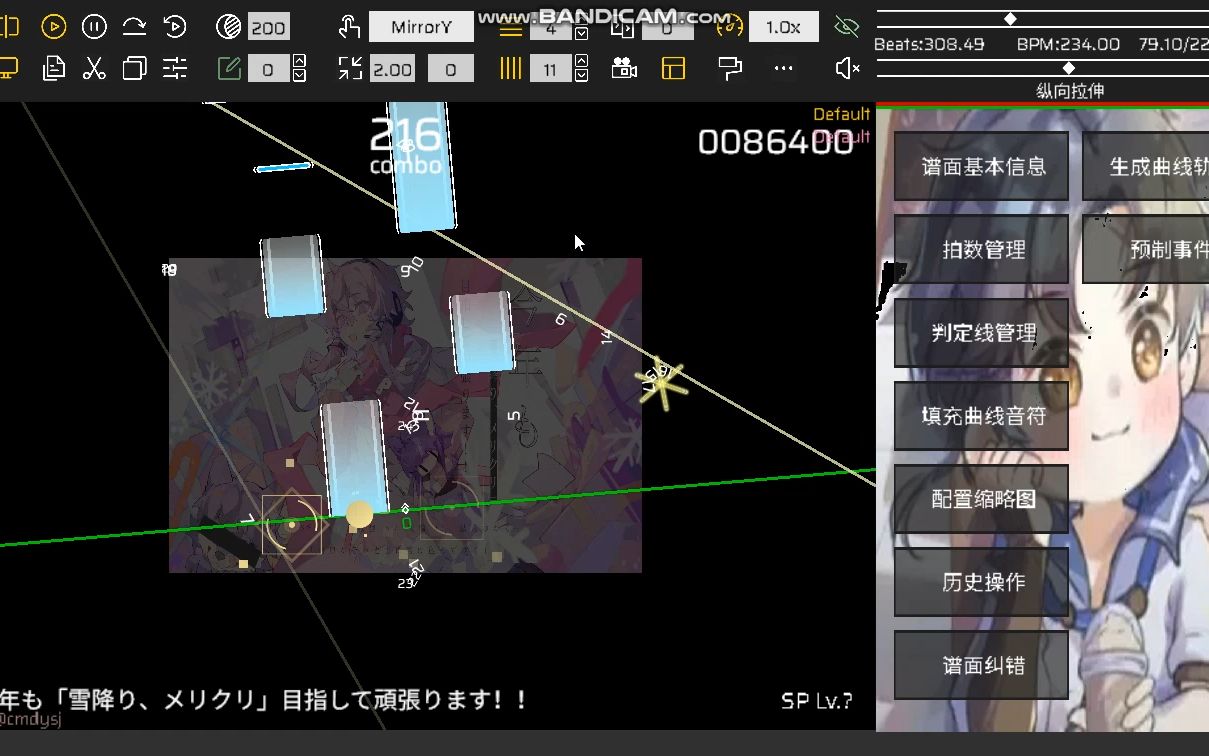Click the half-shaded circle opacity icon

coord(228,27)
